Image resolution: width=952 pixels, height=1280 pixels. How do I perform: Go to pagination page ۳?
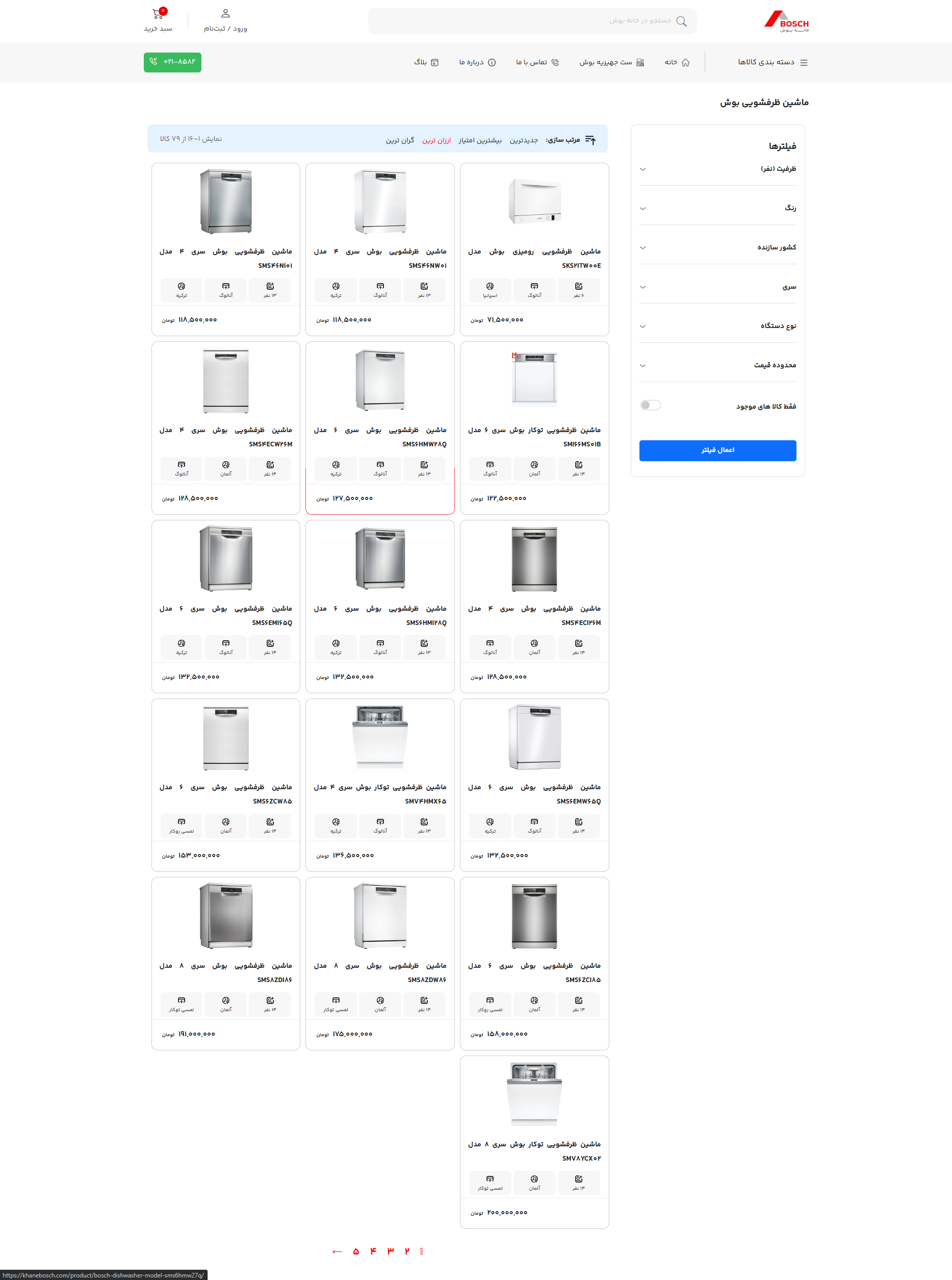[x=390, y=1250]
